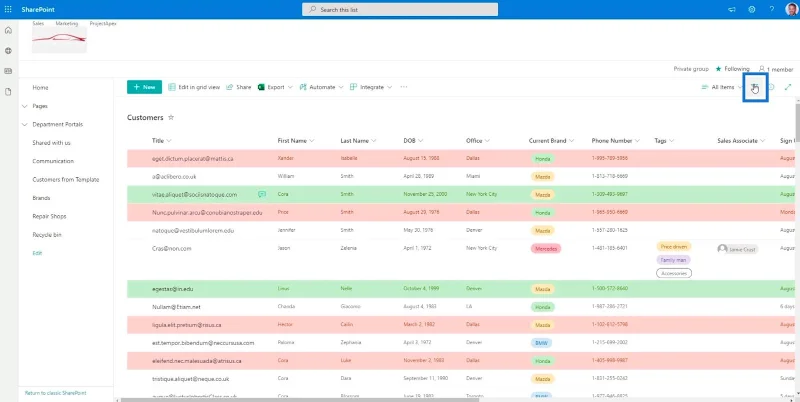Open Home in left navigation
800x402 pixels.
[40, 88]
